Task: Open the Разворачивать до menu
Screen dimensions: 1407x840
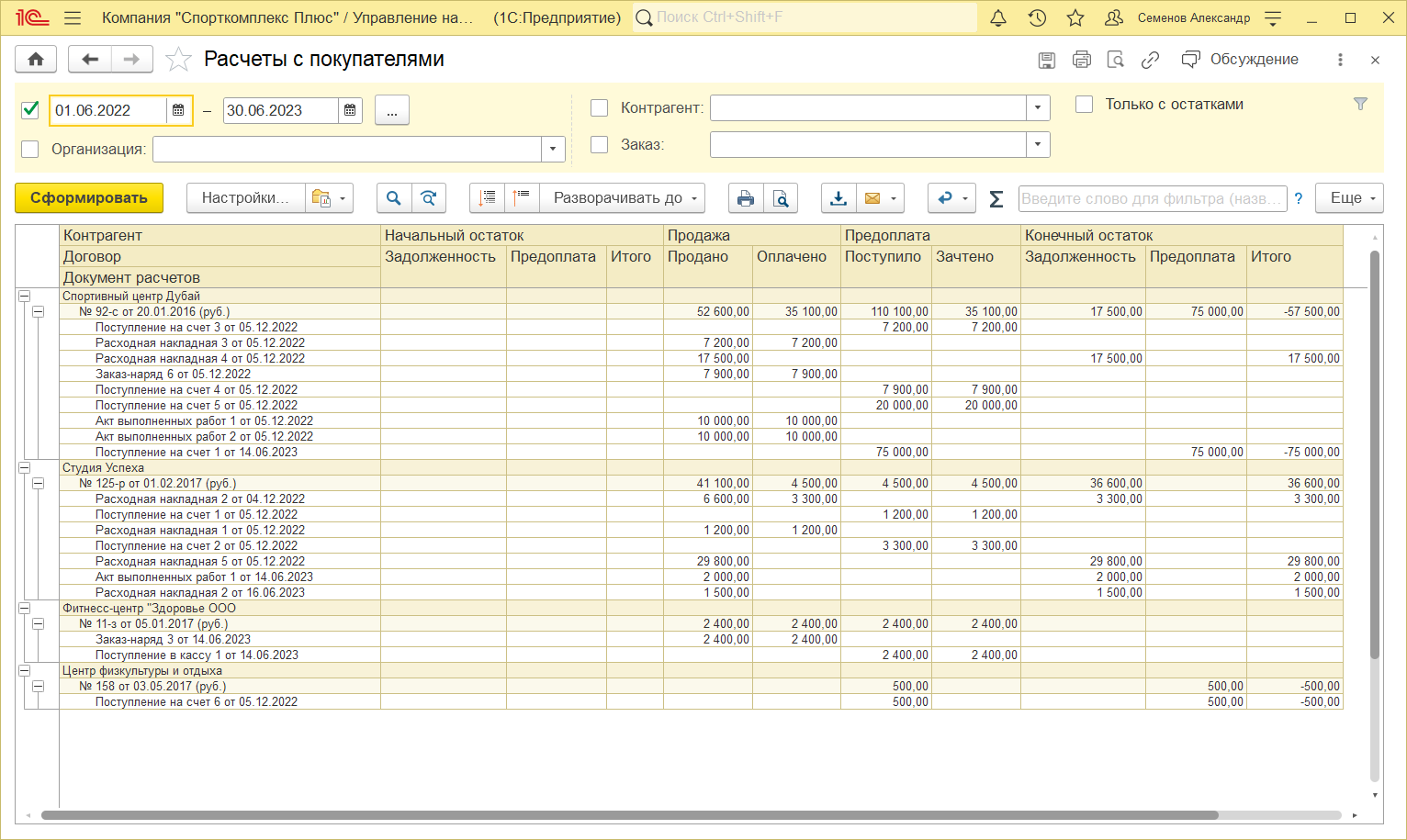Action: (623, 198)
